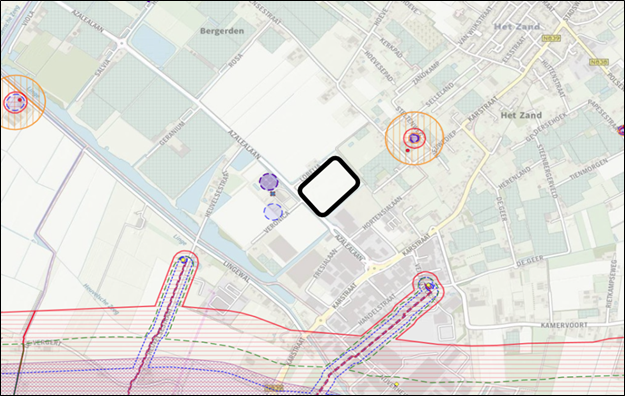This screenshot has width=625, height=396.
Task: Click the HOEVESEPAD path label
Action: point(379,67)
